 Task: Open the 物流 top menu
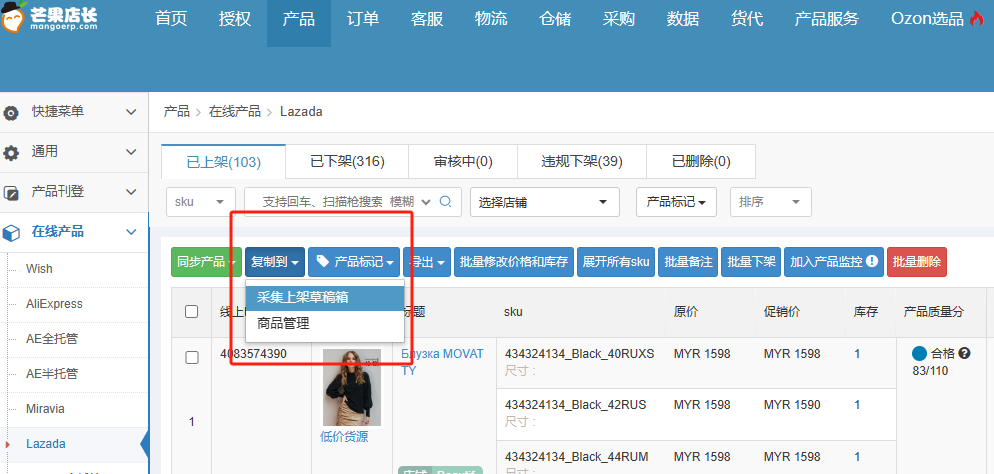(x=491, y=19)
